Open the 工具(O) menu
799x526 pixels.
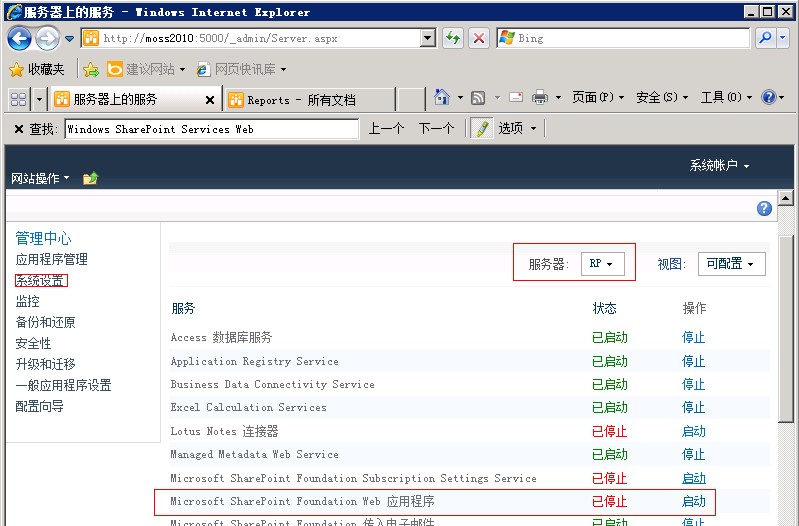tap(726, 97)
